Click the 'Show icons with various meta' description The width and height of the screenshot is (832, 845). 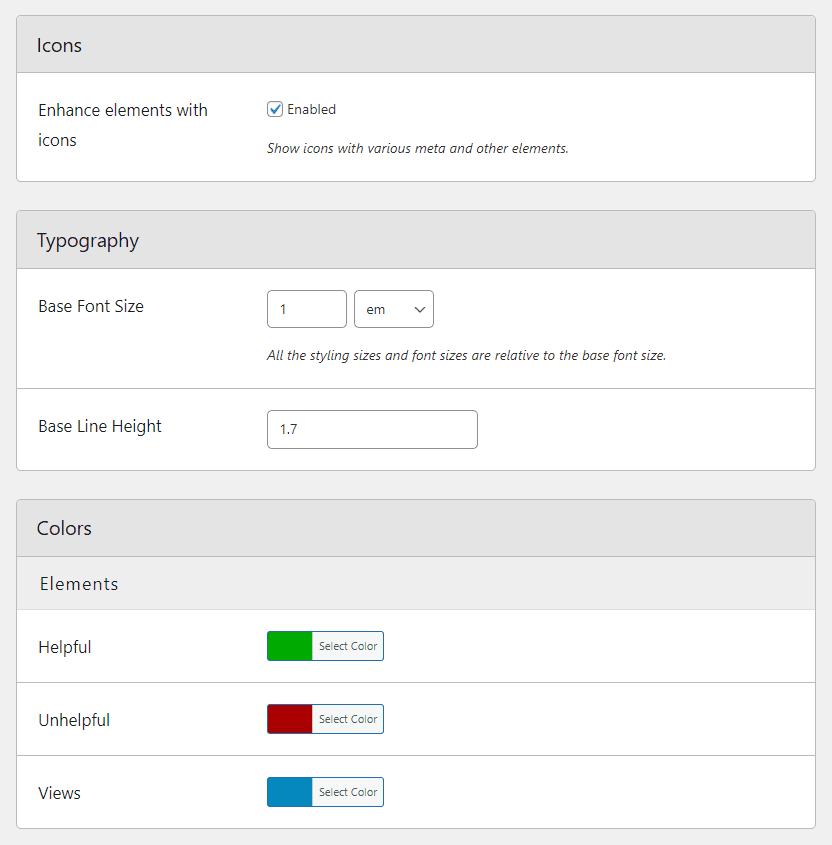(418, 148)
